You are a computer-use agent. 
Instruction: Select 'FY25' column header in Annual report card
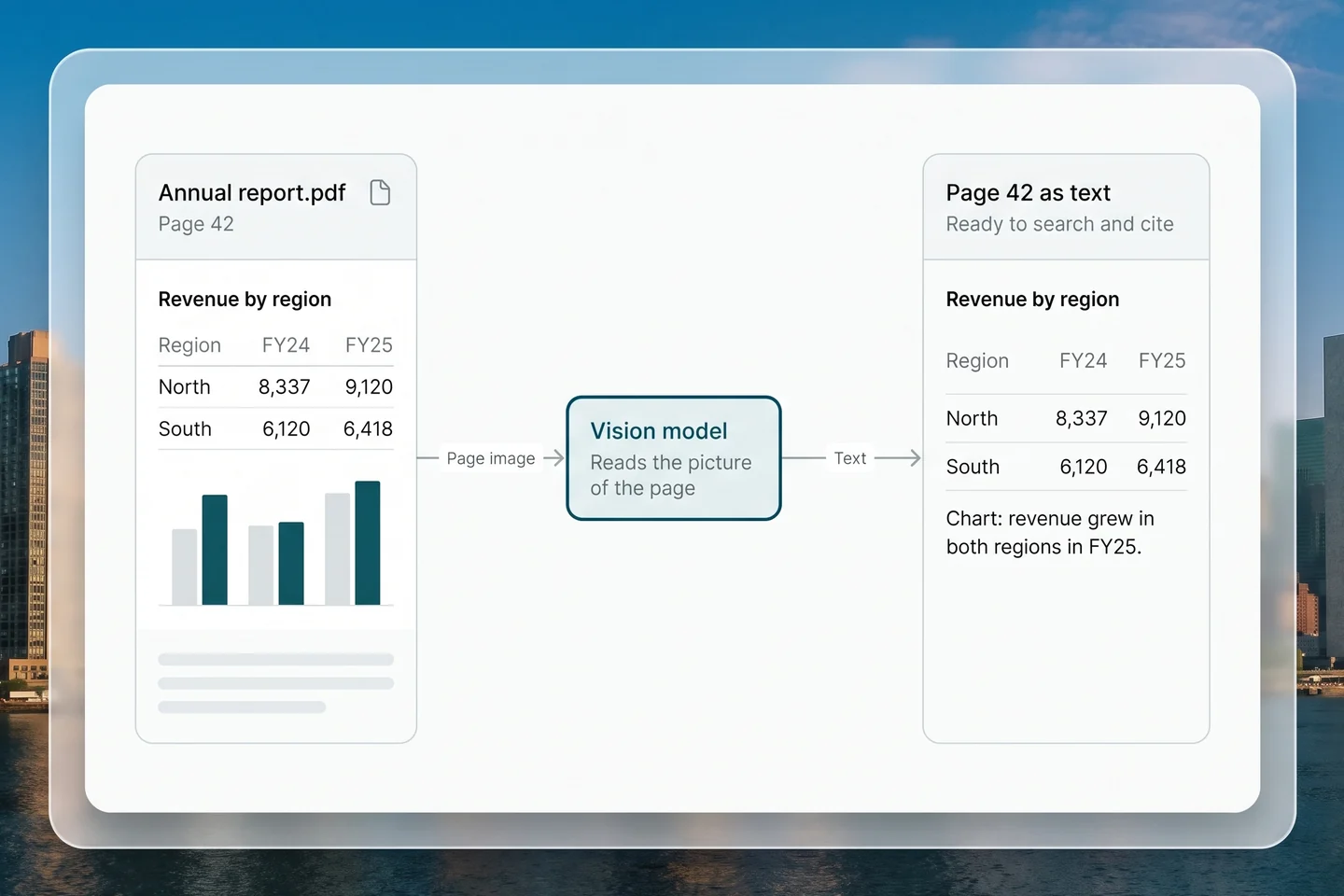(x=369, y=345)
